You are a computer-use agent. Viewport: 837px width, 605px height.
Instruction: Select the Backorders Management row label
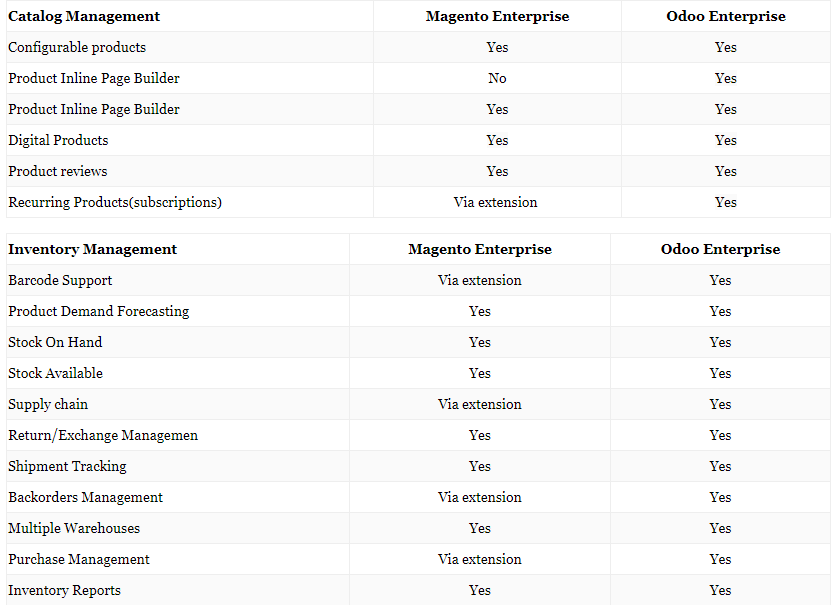coord(85,497)
